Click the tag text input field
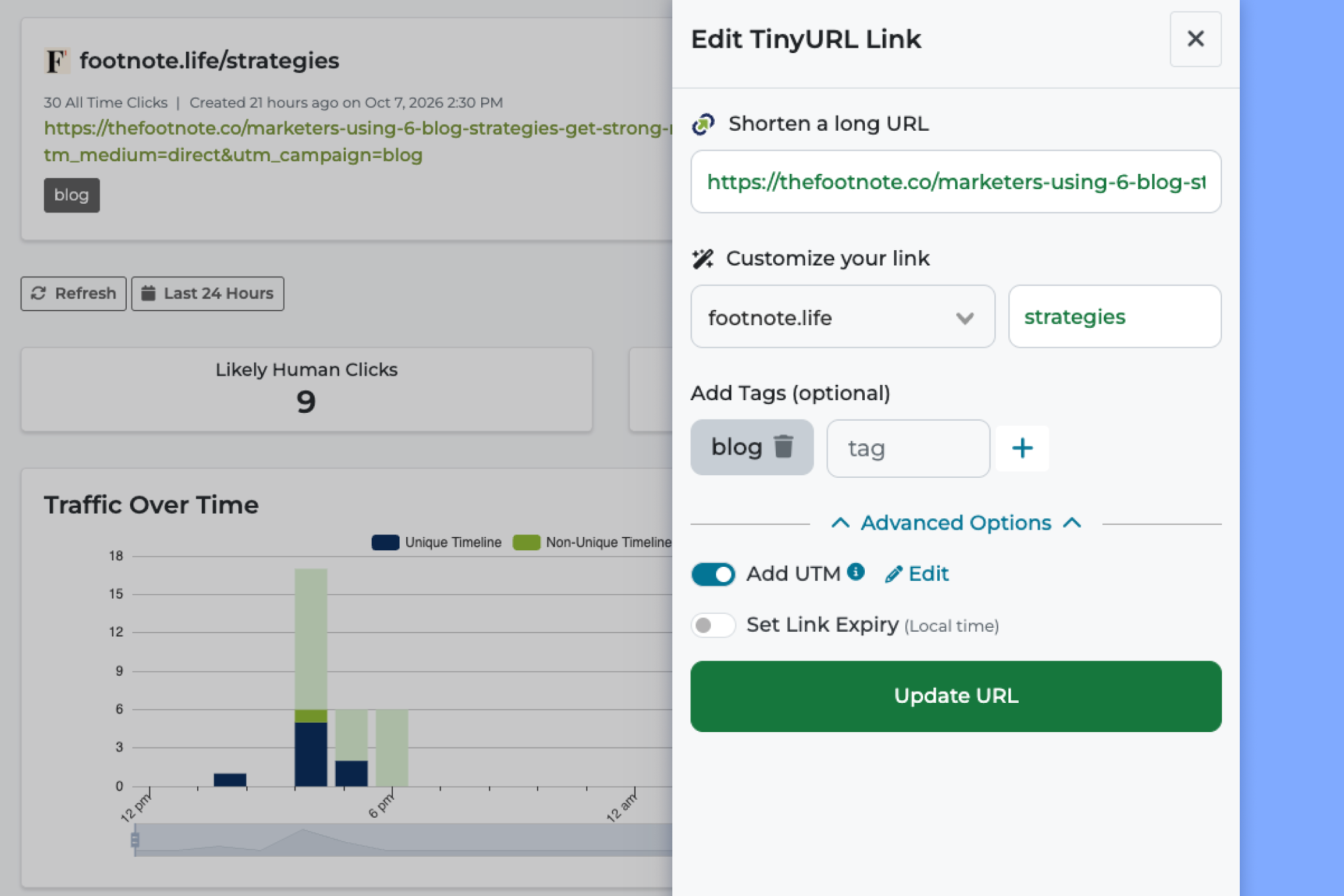The height and width of the screenshot is (896, 1344). [908, 448]
